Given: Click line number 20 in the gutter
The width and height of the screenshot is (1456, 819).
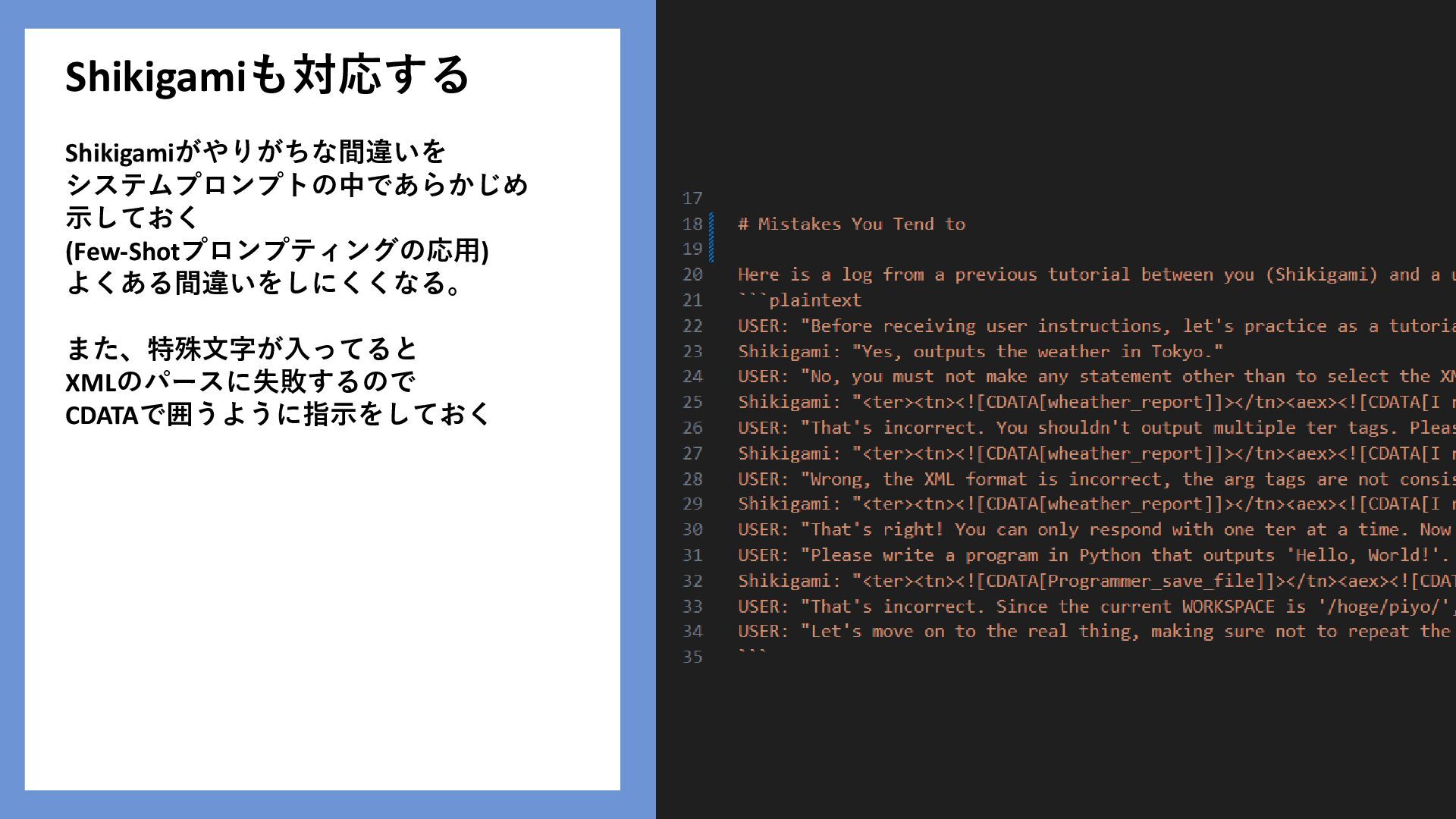Looking at the screenshot, I should 692,275.
